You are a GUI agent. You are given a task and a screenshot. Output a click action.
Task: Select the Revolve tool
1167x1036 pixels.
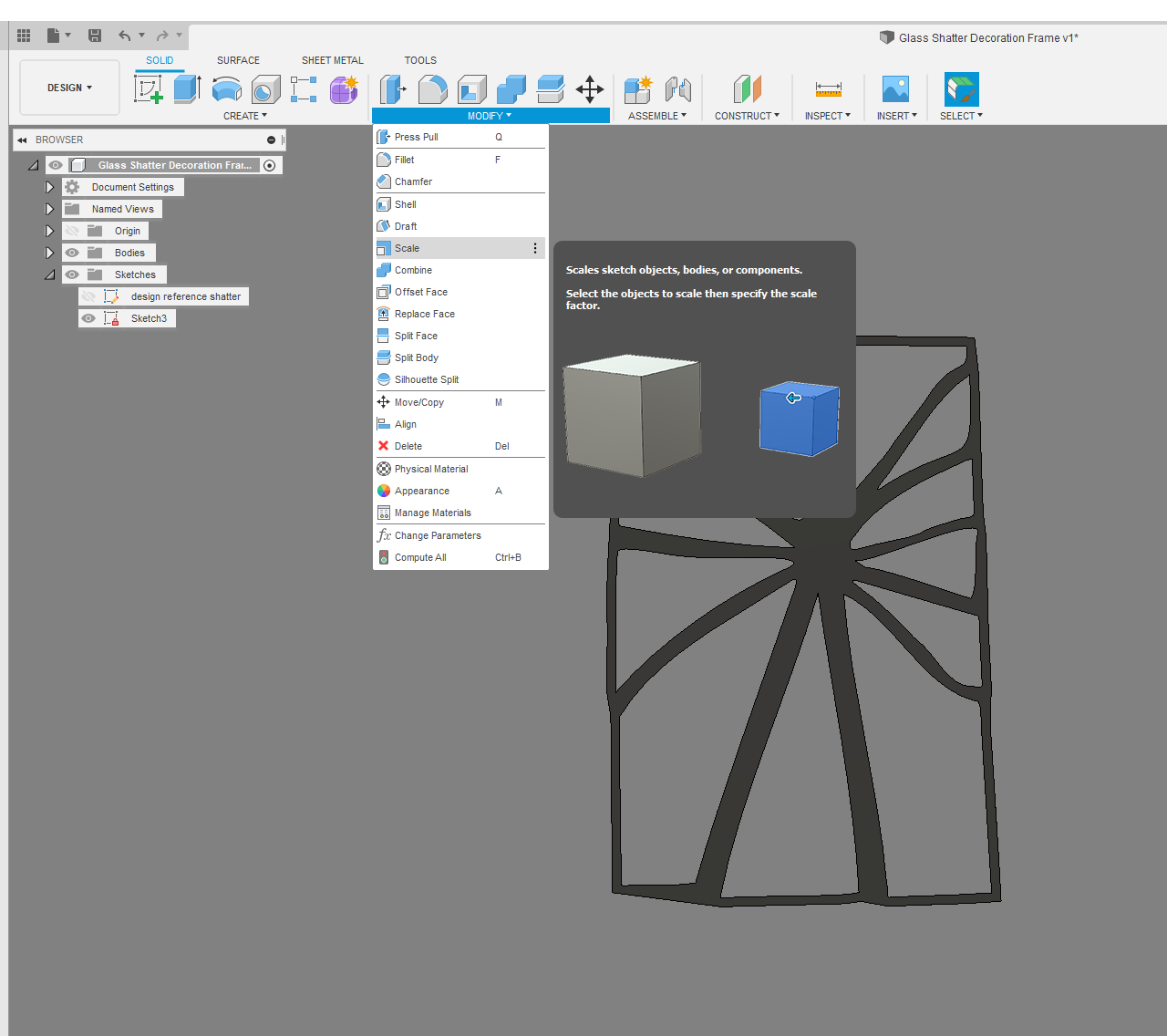click(x=226, y=88)
